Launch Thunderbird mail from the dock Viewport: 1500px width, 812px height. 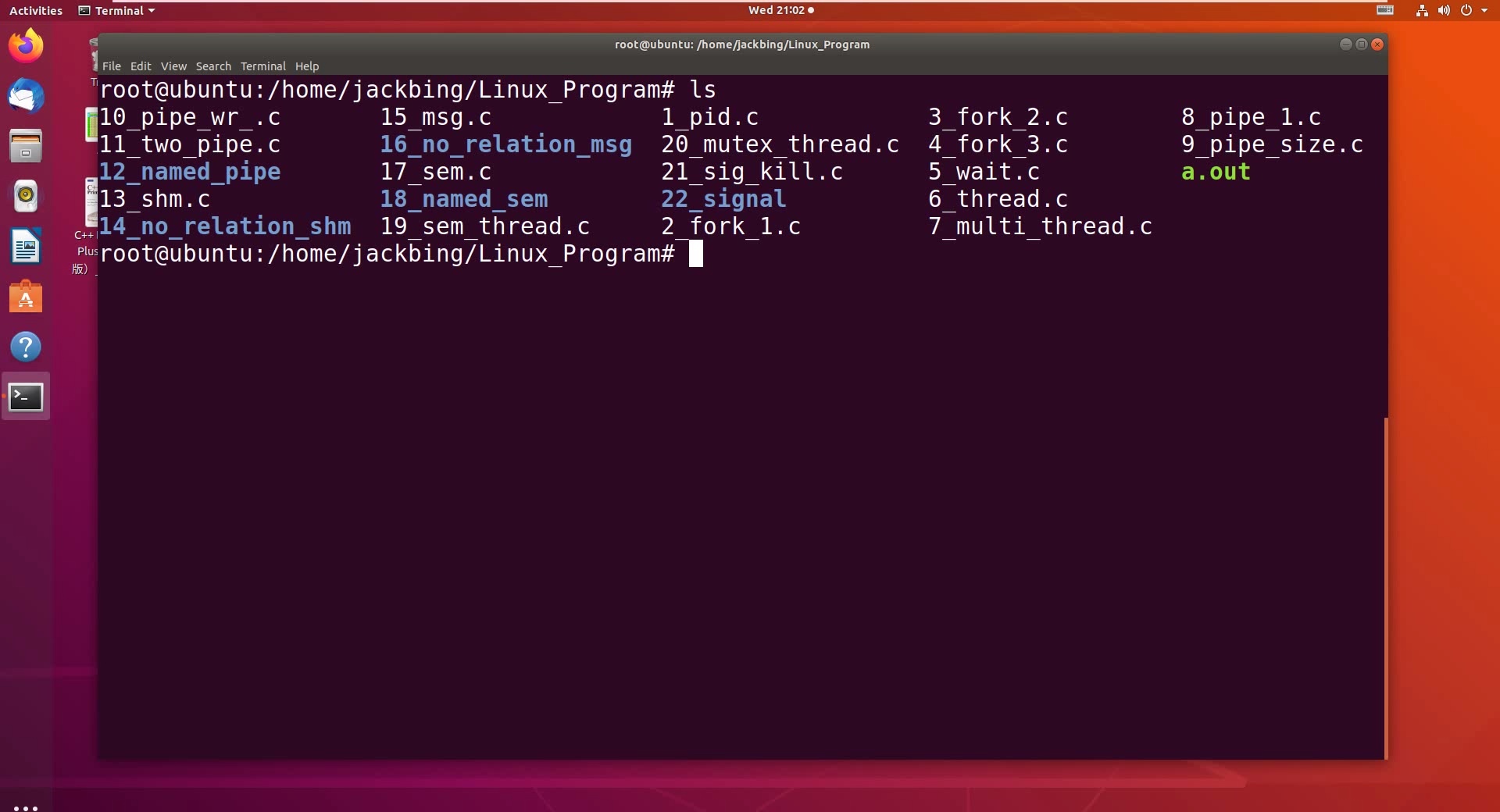[26, 97]
